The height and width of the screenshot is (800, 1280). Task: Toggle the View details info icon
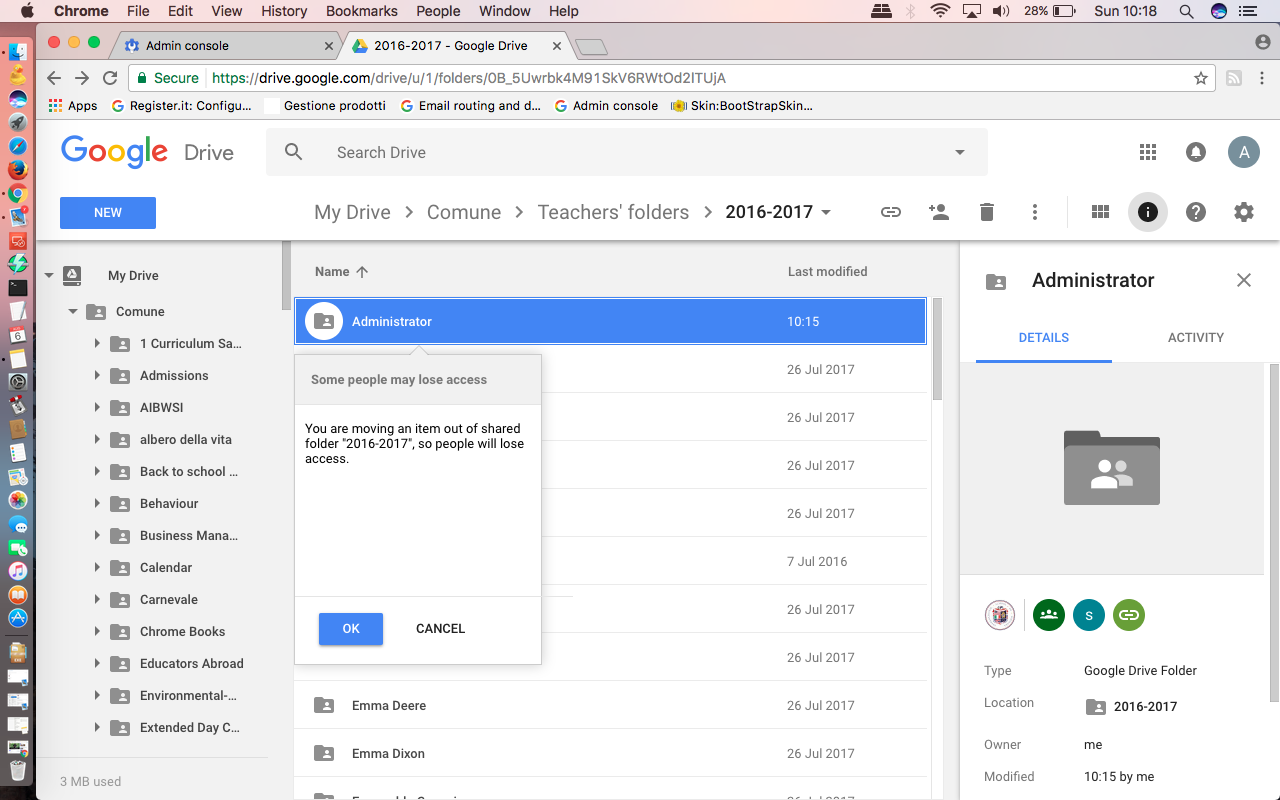(1148, 212)
